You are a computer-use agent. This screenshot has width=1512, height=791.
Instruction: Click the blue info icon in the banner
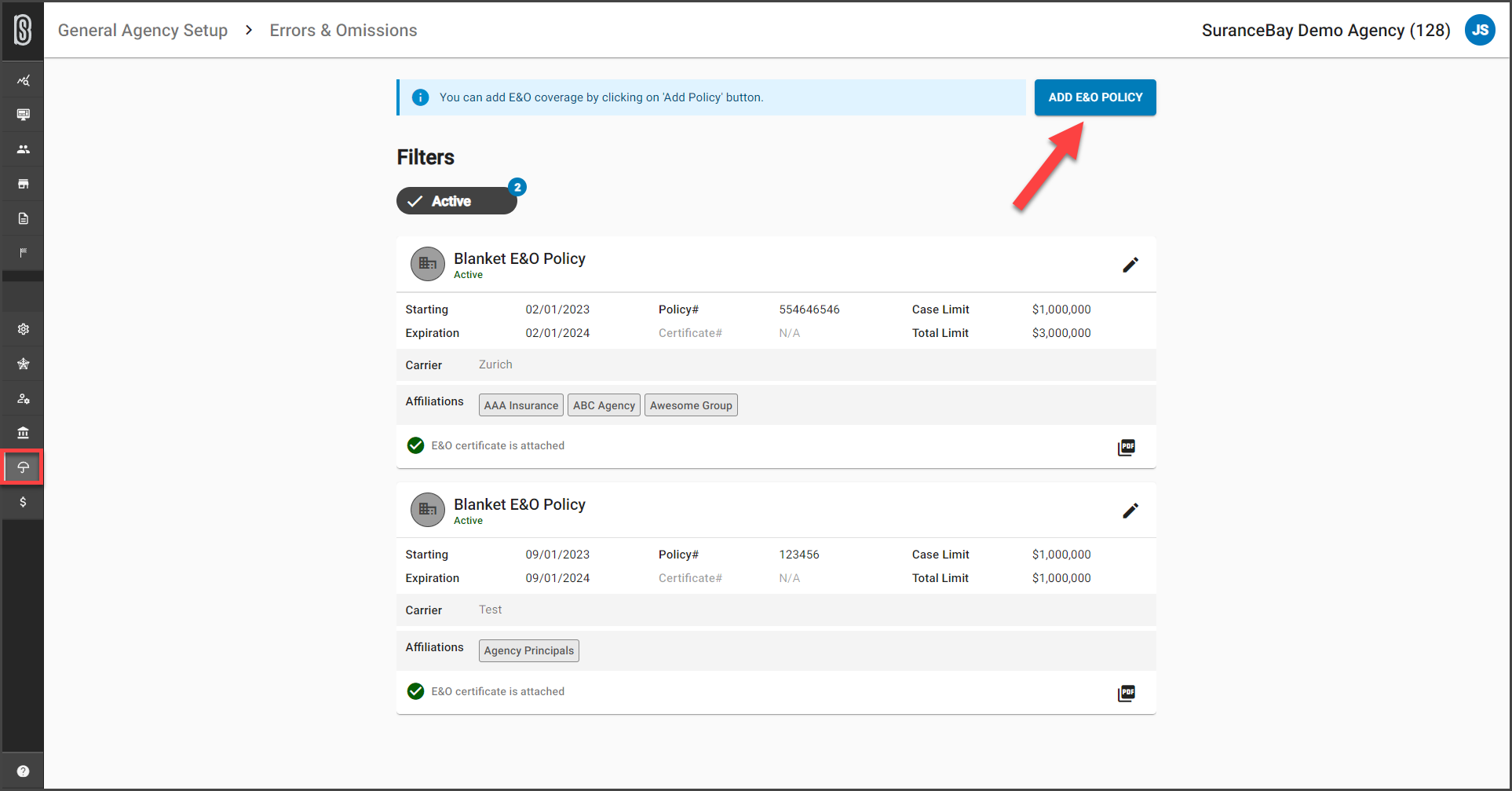click(421, 97)
